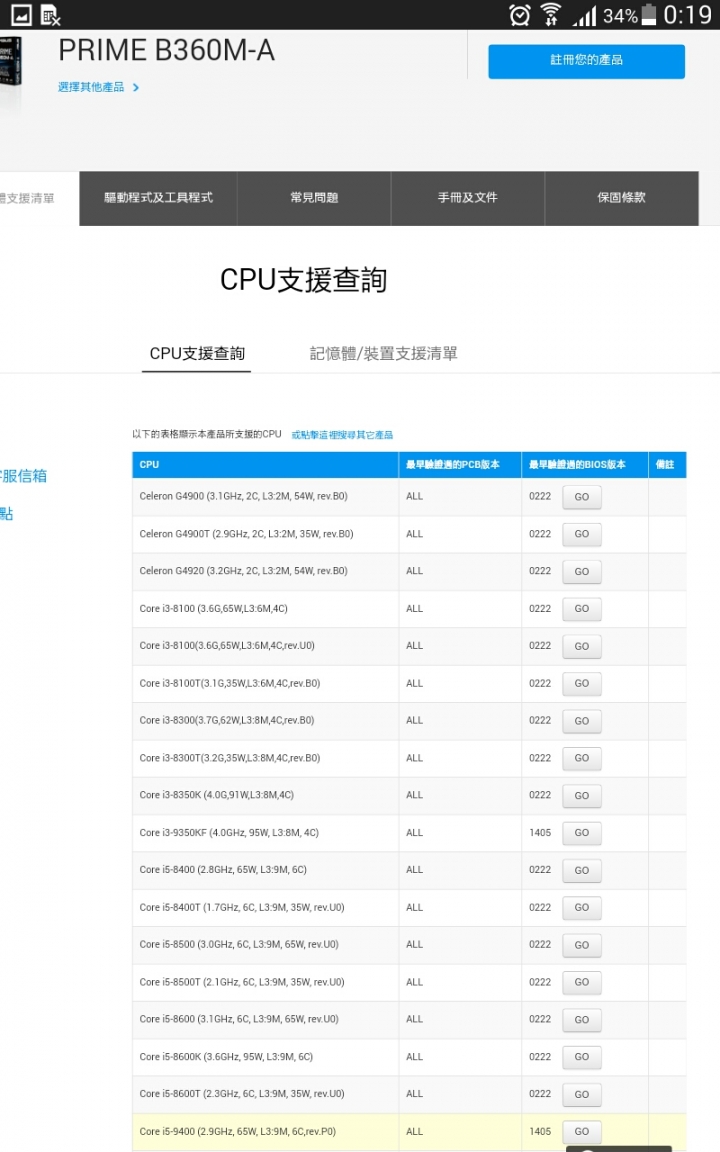Click GO for Core i5-8500T row
The width and height of the screenshot is (720, 1152).
(582, 982)
